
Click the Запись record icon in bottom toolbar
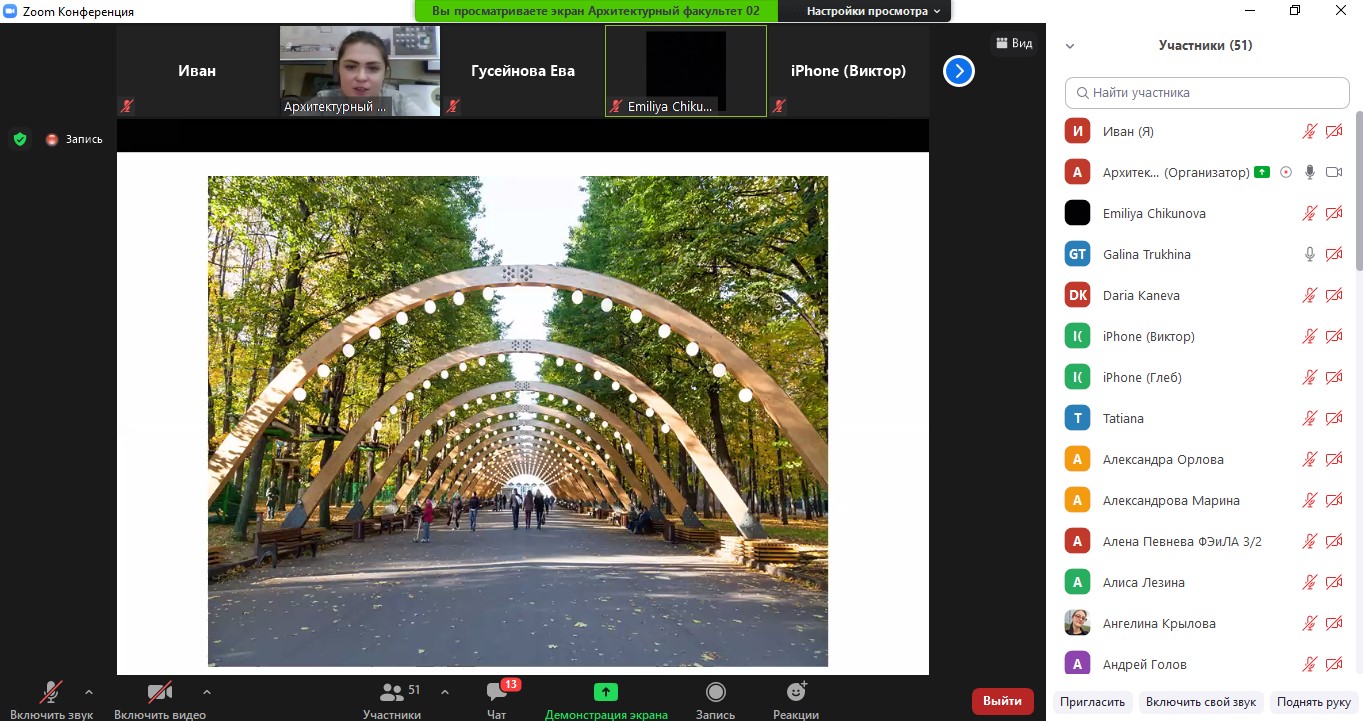tap(716, 692)
